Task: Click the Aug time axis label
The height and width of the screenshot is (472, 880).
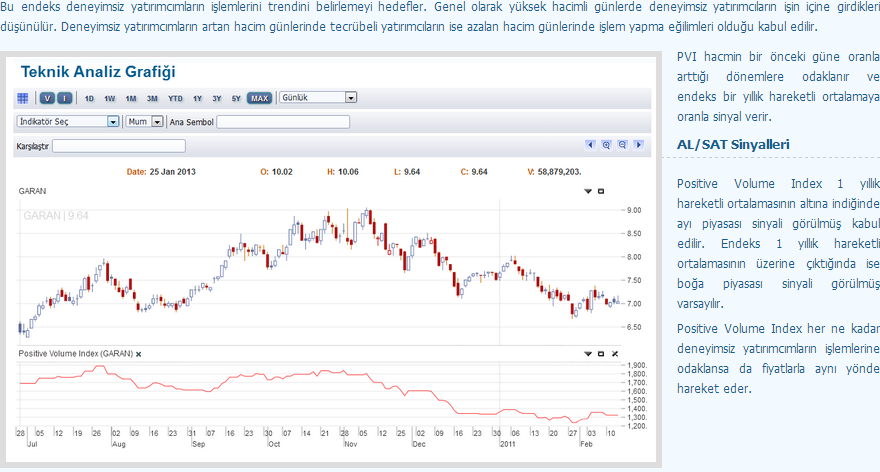Action: 118,444
